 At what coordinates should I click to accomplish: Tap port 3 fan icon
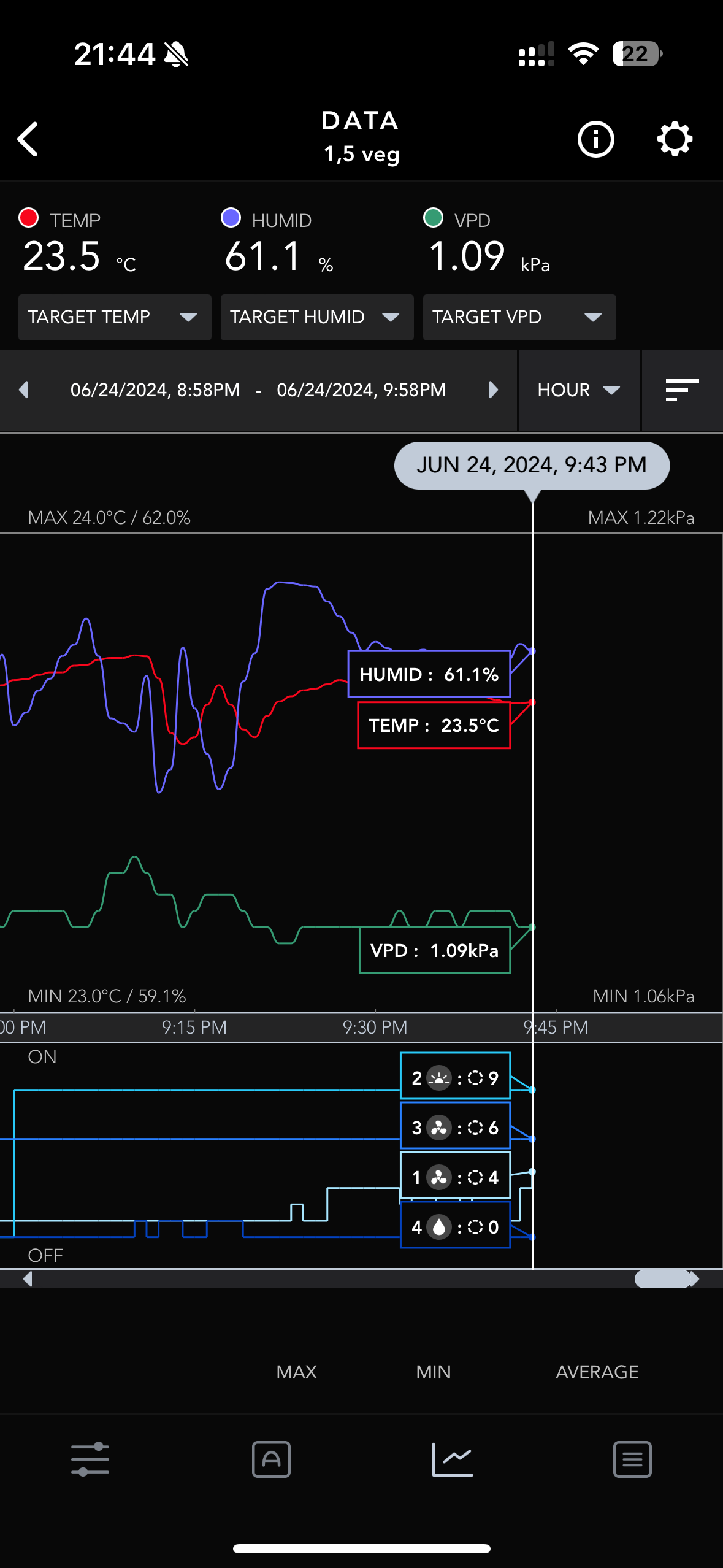pos(439,1128)
